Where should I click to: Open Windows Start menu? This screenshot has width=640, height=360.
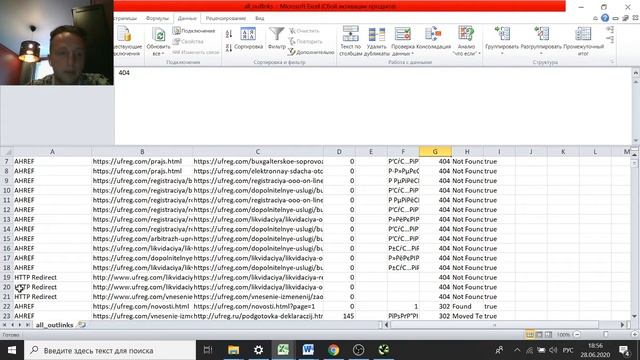click(x=12, y=350)
